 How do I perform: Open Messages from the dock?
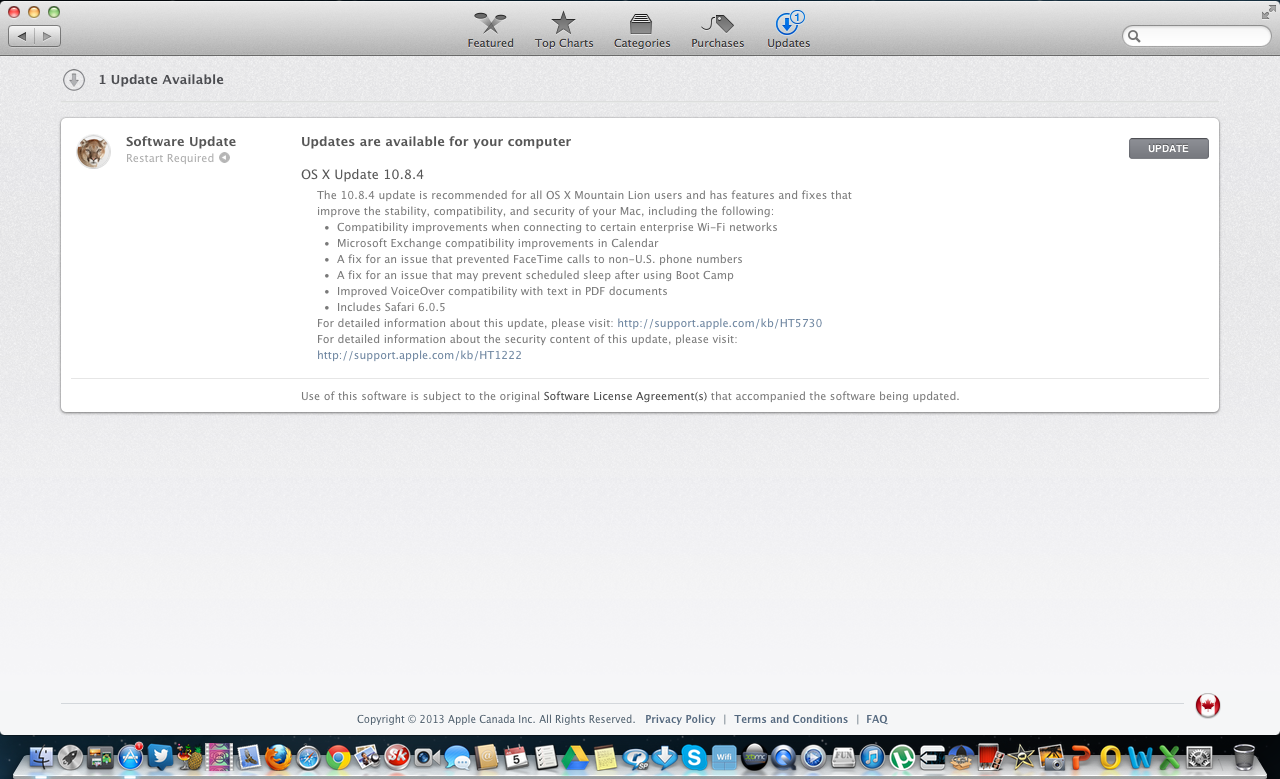click(457, 758)
